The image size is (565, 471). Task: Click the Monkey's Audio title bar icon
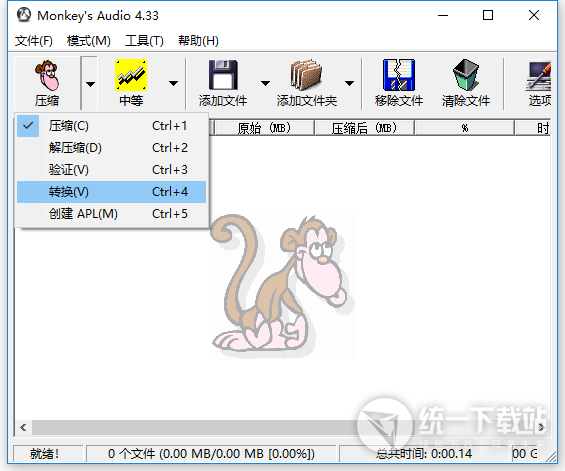(24, 15)
